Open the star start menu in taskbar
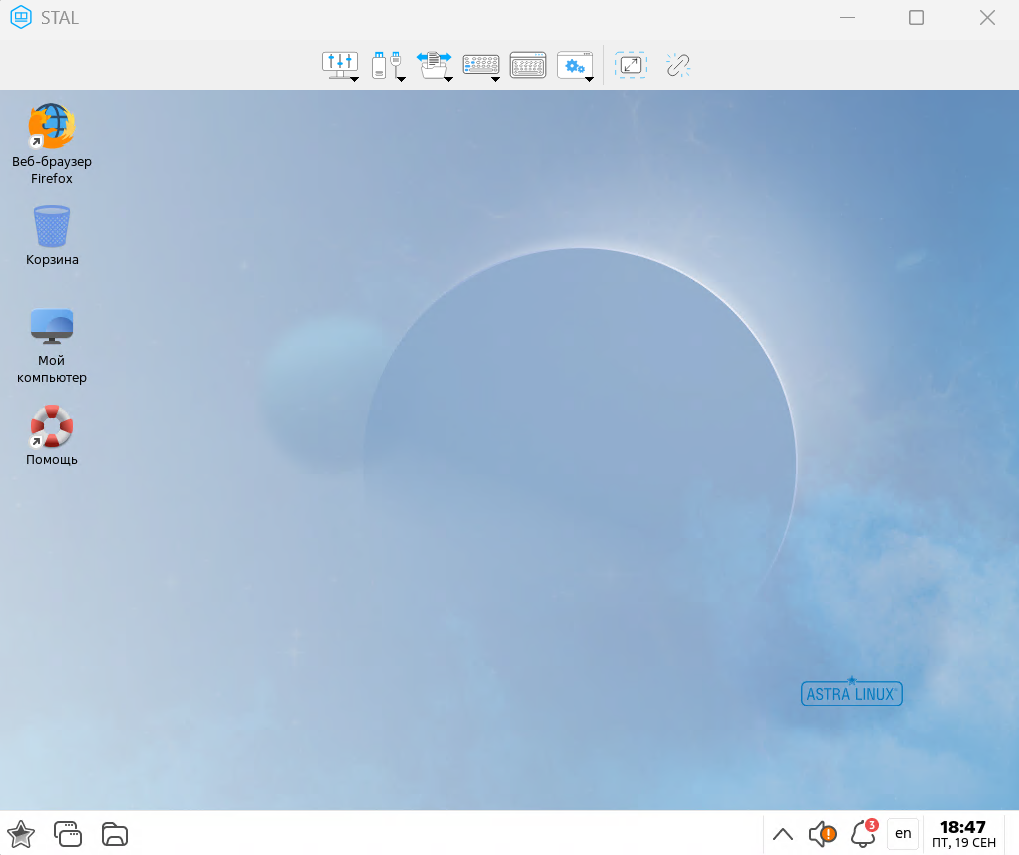The height and width of the screenshot is (855, 1019). (x=21, y=834)
